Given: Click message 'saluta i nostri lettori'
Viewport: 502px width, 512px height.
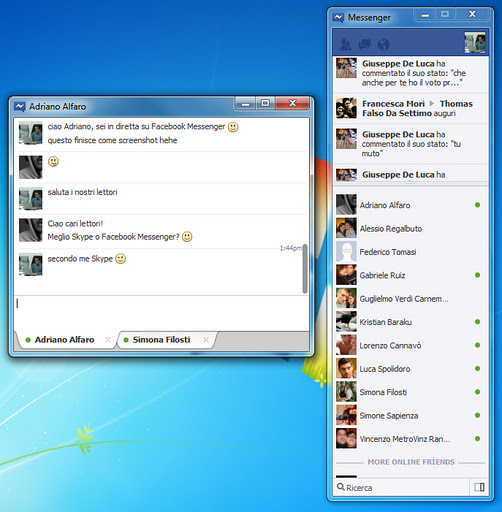Looking at the screenshot, I should [82, 192].
